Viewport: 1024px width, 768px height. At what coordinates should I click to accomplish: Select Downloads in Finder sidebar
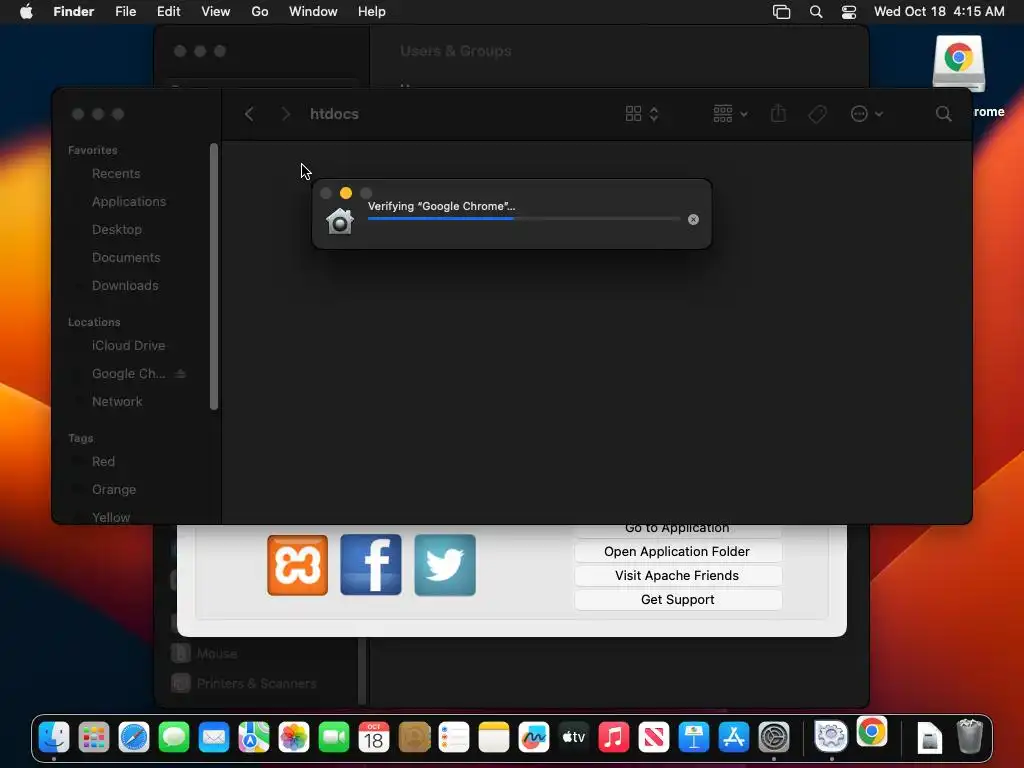coord(125,286)
